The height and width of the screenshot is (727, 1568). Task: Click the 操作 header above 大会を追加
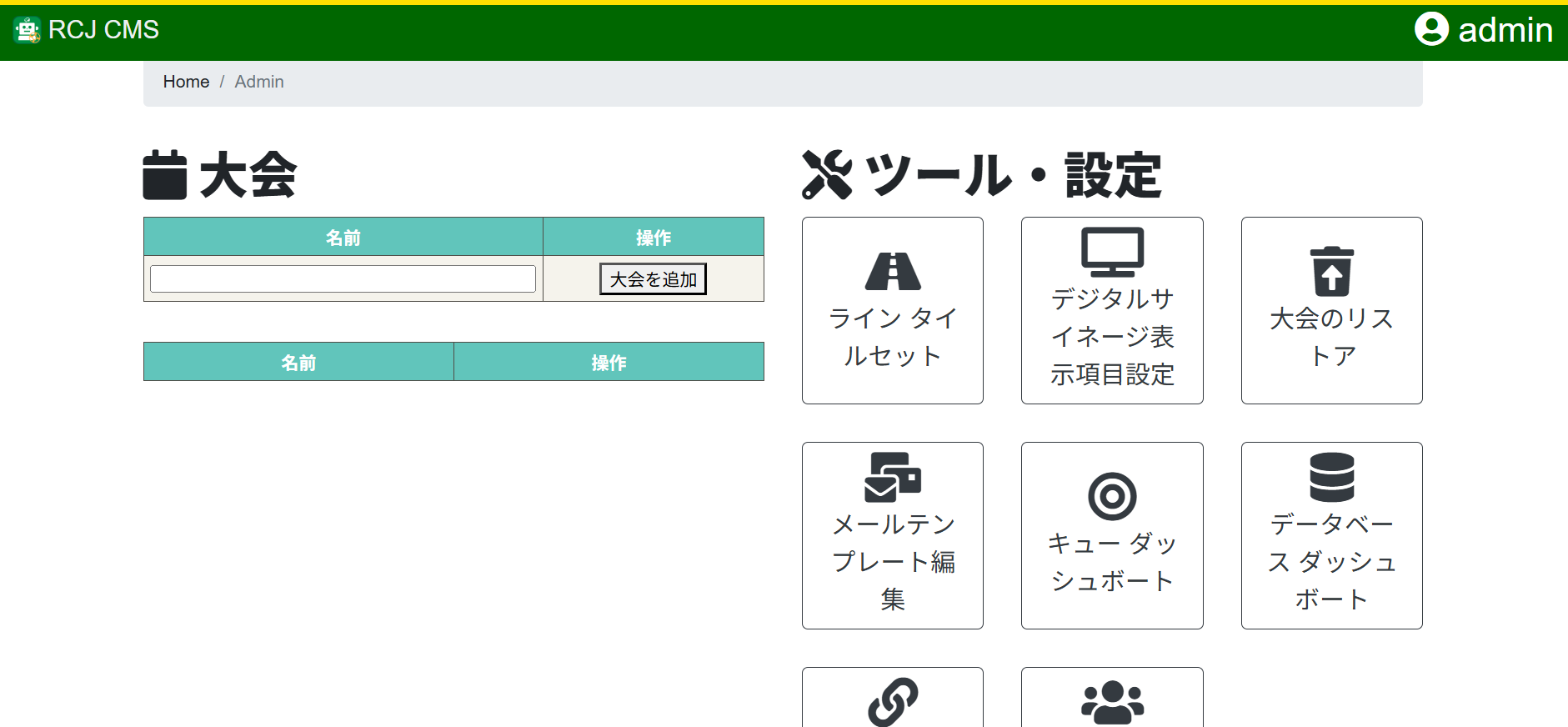pyautogui.click(x=654, y=238)
